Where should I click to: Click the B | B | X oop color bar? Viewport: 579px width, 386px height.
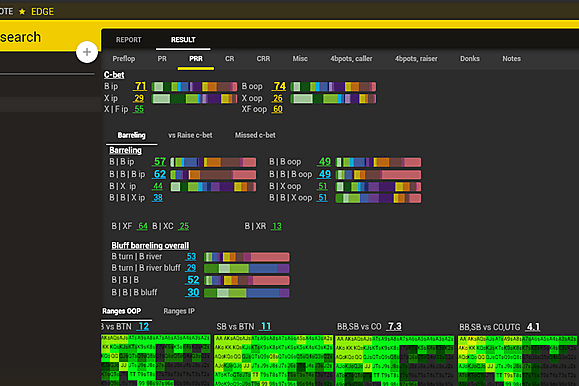tap(378, 198)
